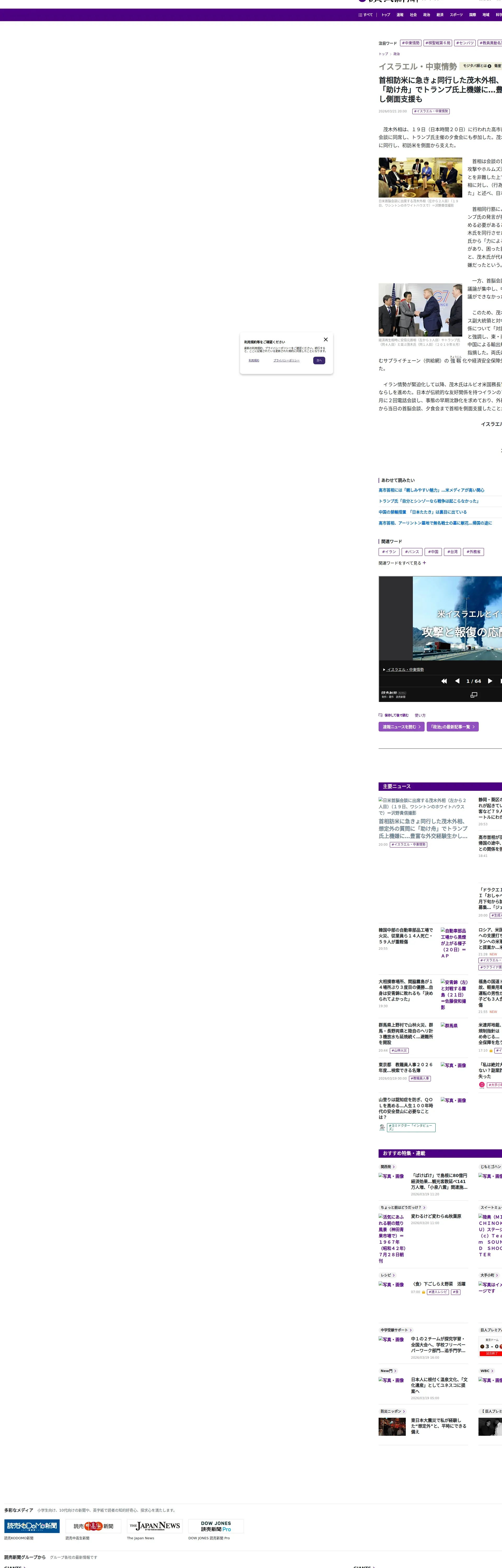Image resolution: width=502 pixels, height=1568 pixels.
Task: Click The Japan News logo
Action: (155, 1526)
